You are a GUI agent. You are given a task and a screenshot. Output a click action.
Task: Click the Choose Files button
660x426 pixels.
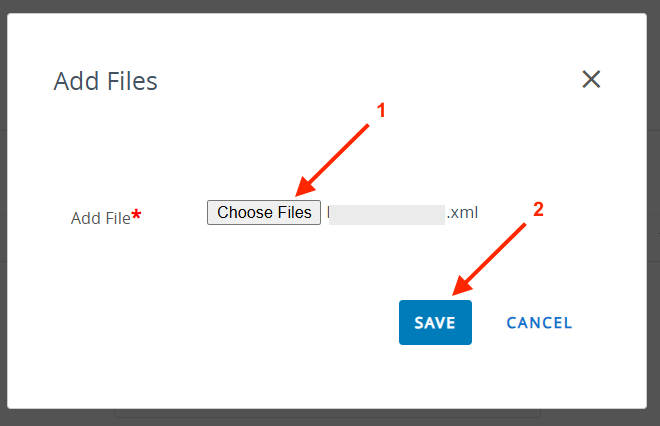[x=264, y=212]
